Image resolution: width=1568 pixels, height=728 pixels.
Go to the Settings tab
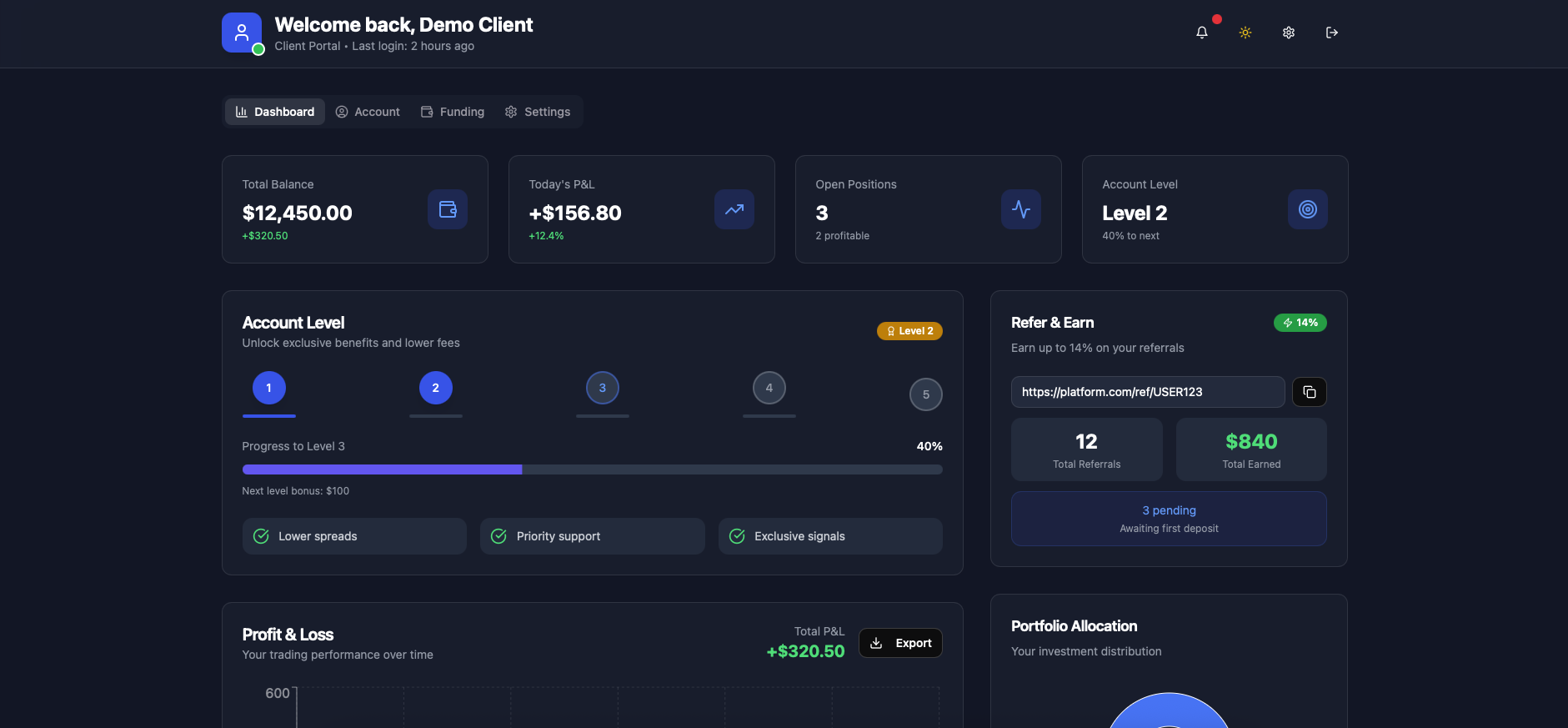[538, 112]
